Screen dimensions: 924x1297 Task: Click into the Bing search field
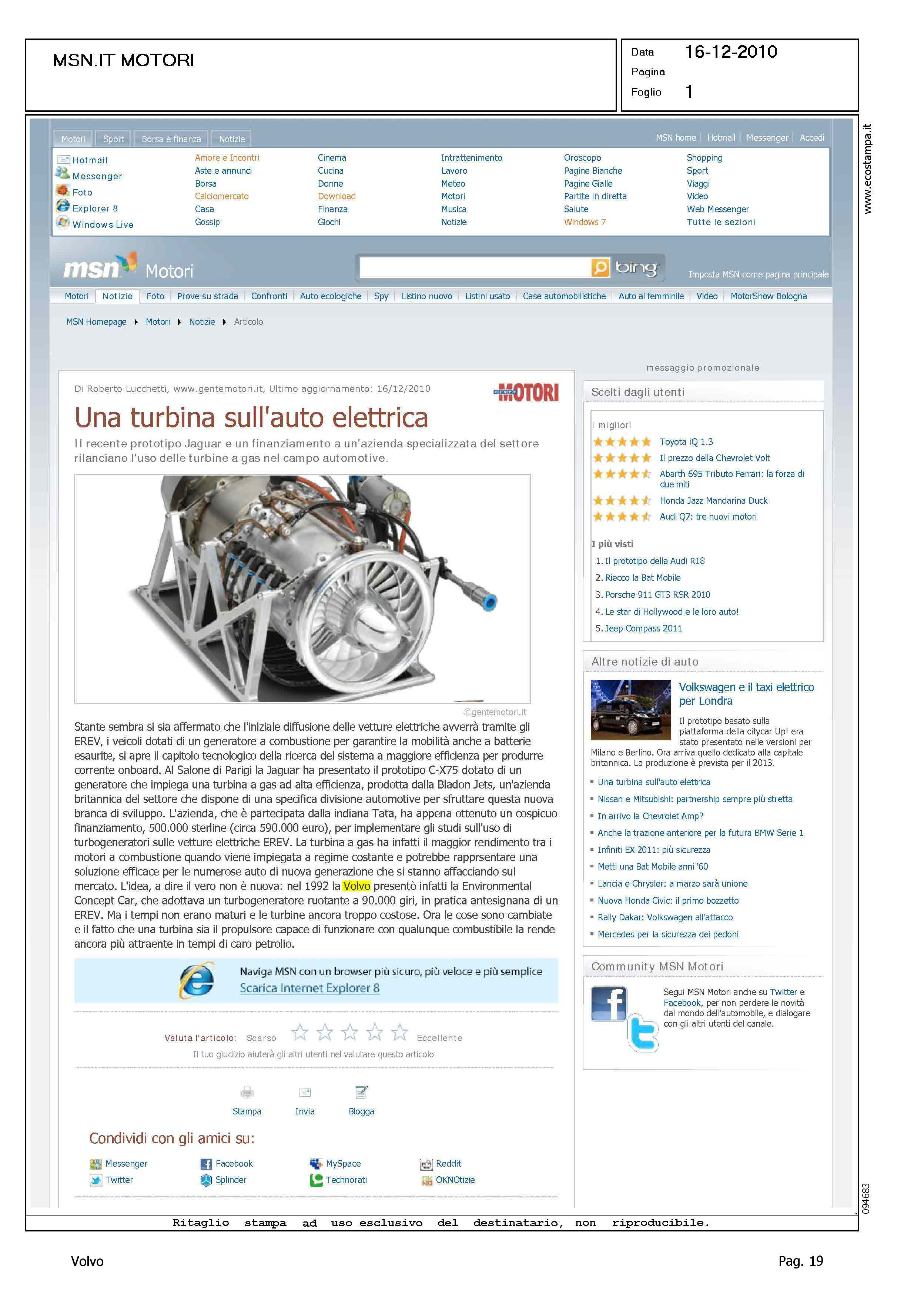(x=475, y=267)
